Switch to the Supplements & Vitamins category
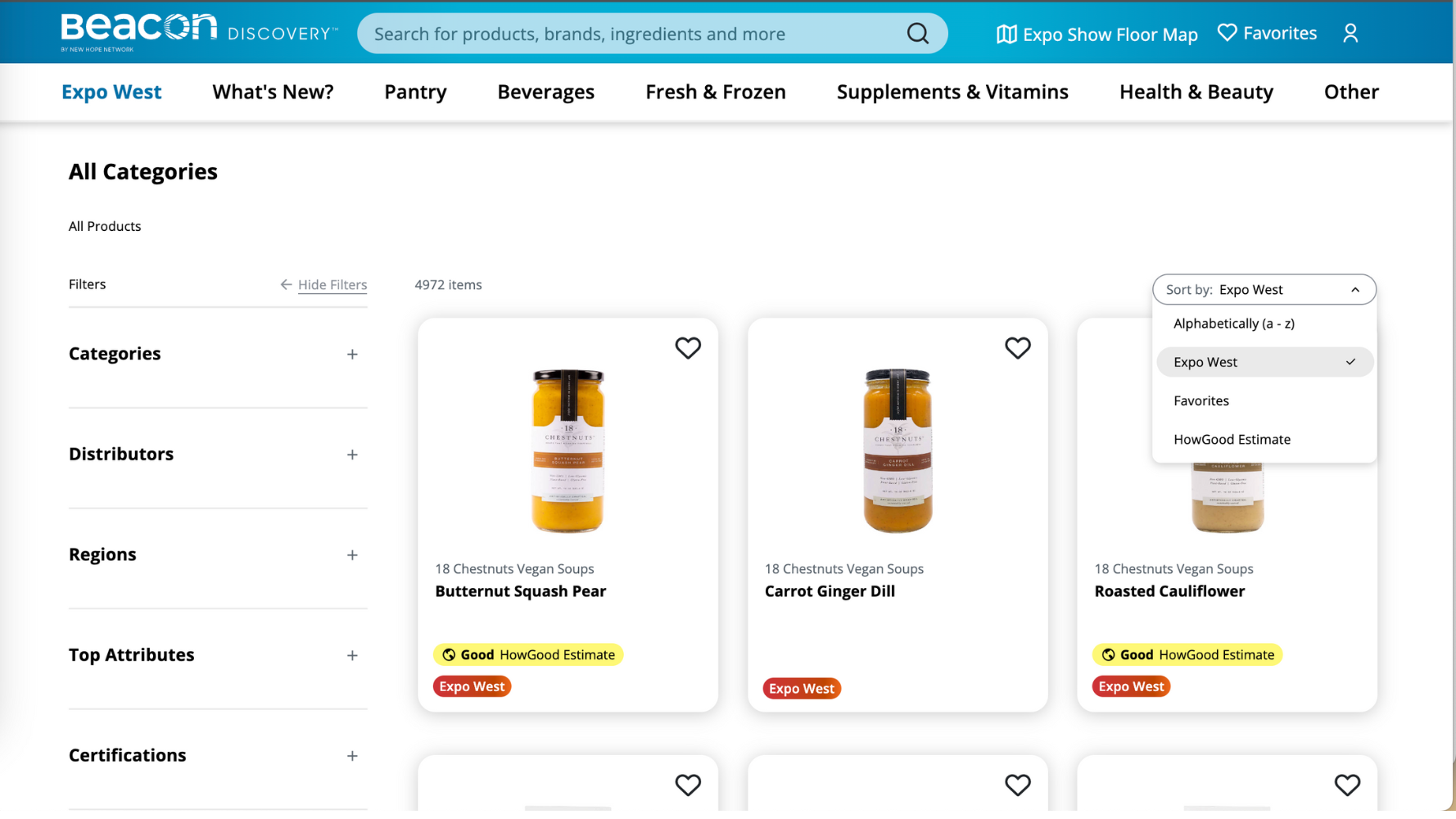The width and height of the screenshot is (1456, 819). coord(952,92)
